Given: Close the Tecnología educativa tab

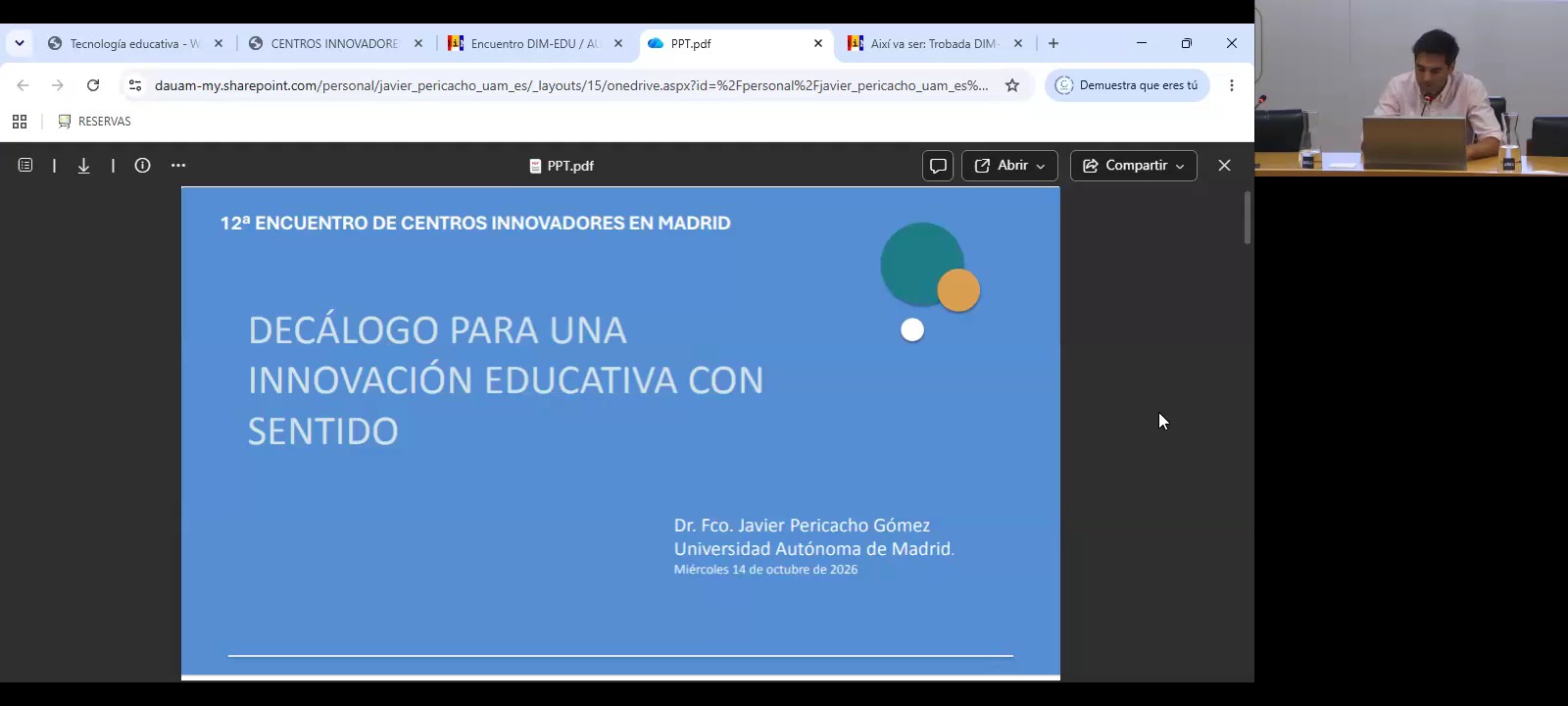Looking at the screenshot, I should coord(219,44).
